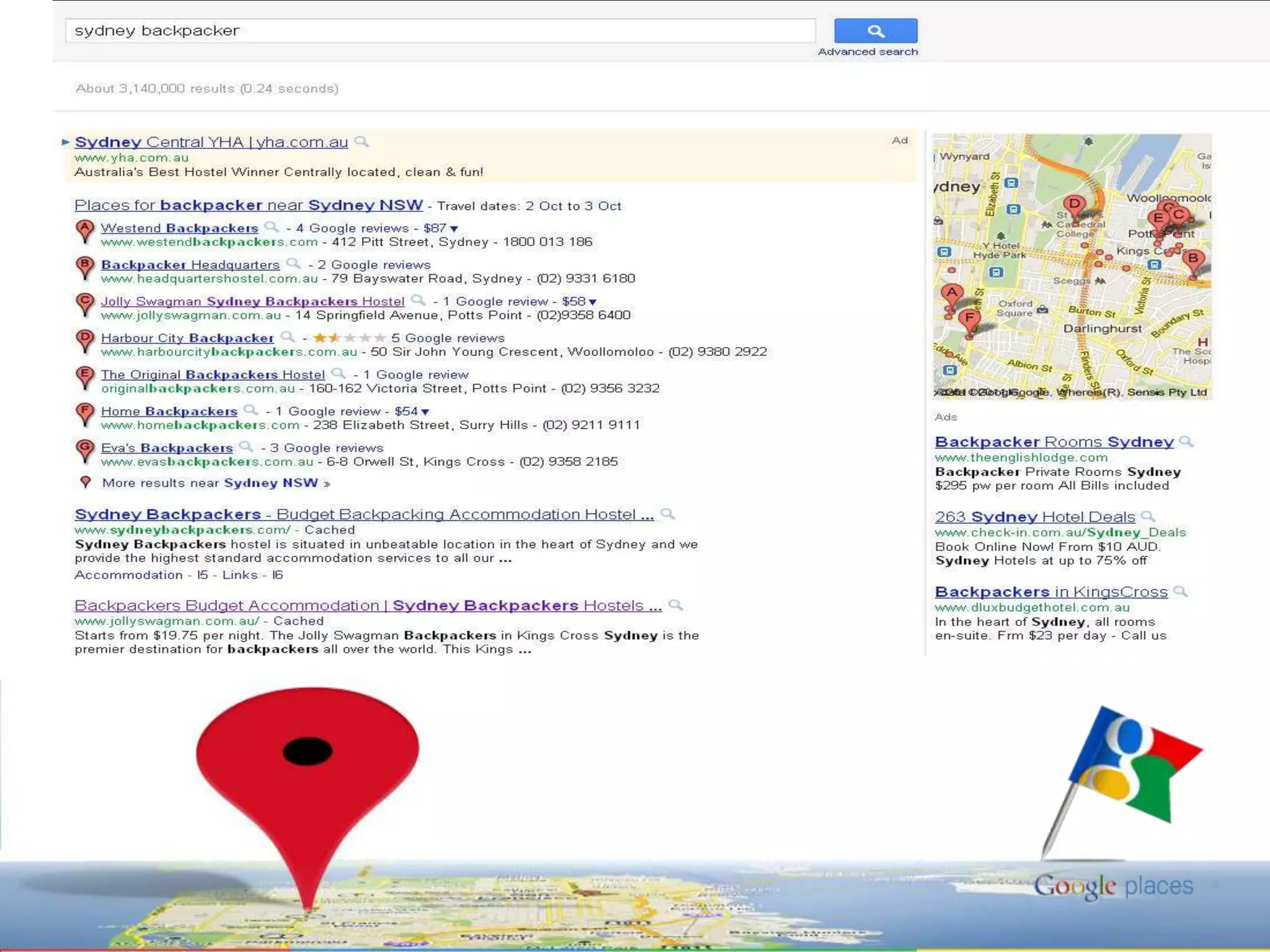Click the red marker A beside Westend Backpackers
This screenshot has width=1270, height=952.
tap(85, 231)
